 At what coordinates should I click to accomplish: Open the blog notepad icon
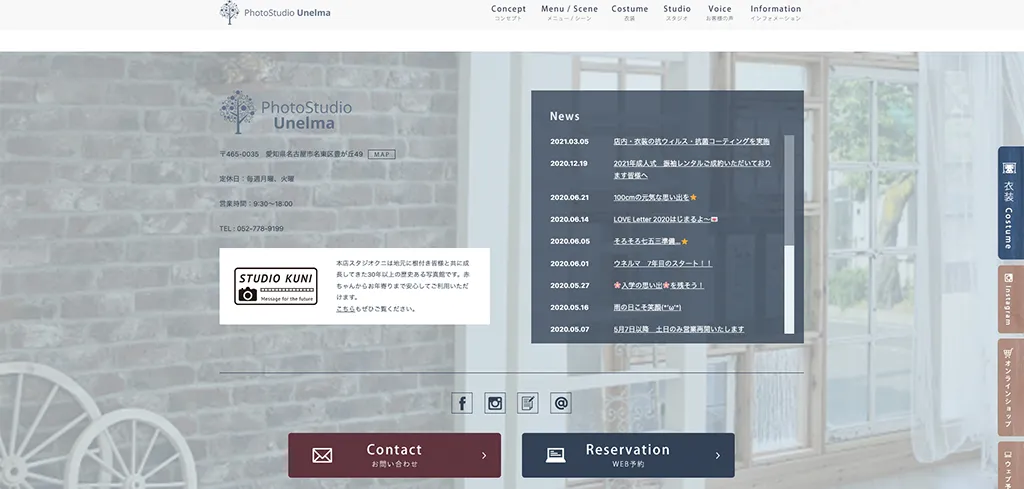(528, 403)
